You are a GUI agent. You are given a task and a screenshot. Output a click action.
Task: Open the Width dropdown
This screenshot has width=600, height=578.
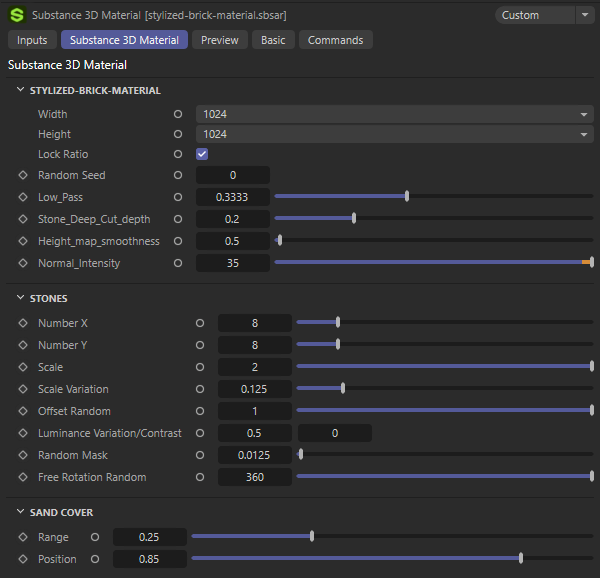click(395, 114)
